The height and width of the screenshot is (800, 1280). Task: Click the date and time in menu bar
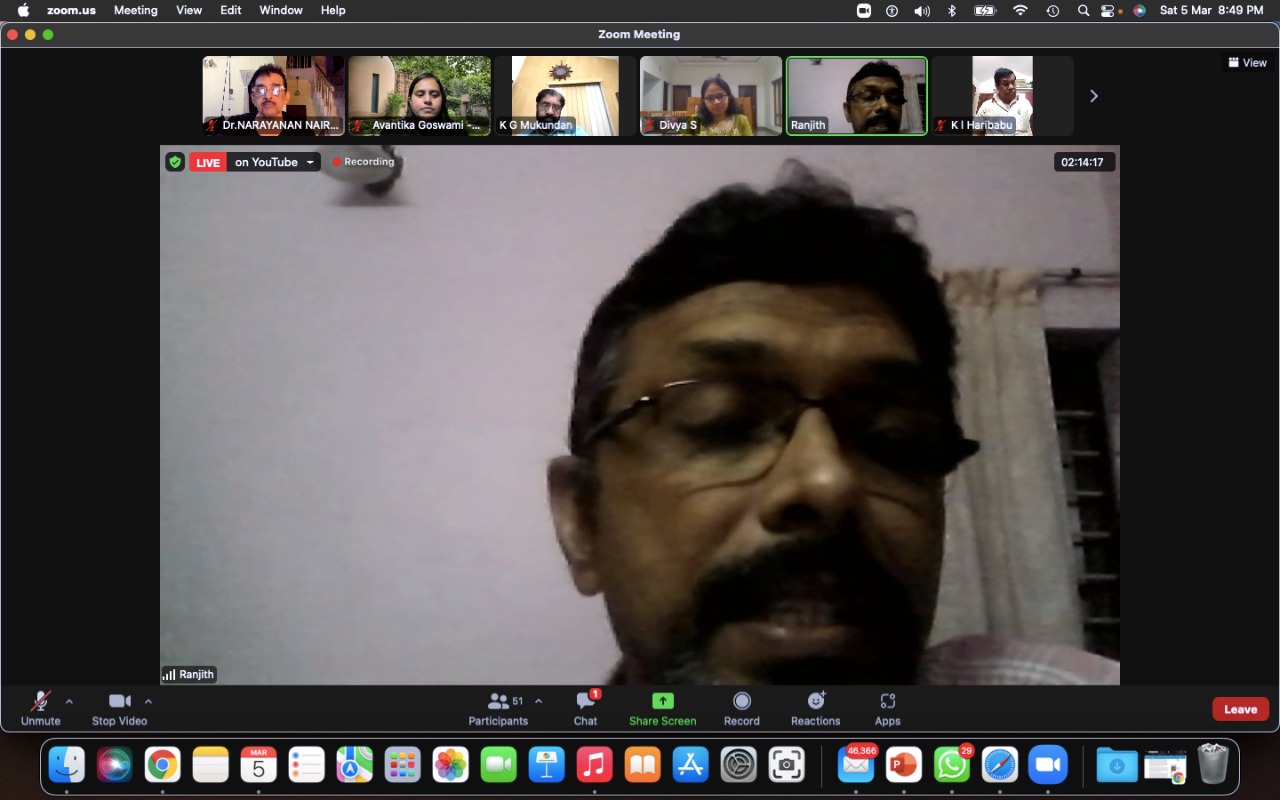(1211, 10)
